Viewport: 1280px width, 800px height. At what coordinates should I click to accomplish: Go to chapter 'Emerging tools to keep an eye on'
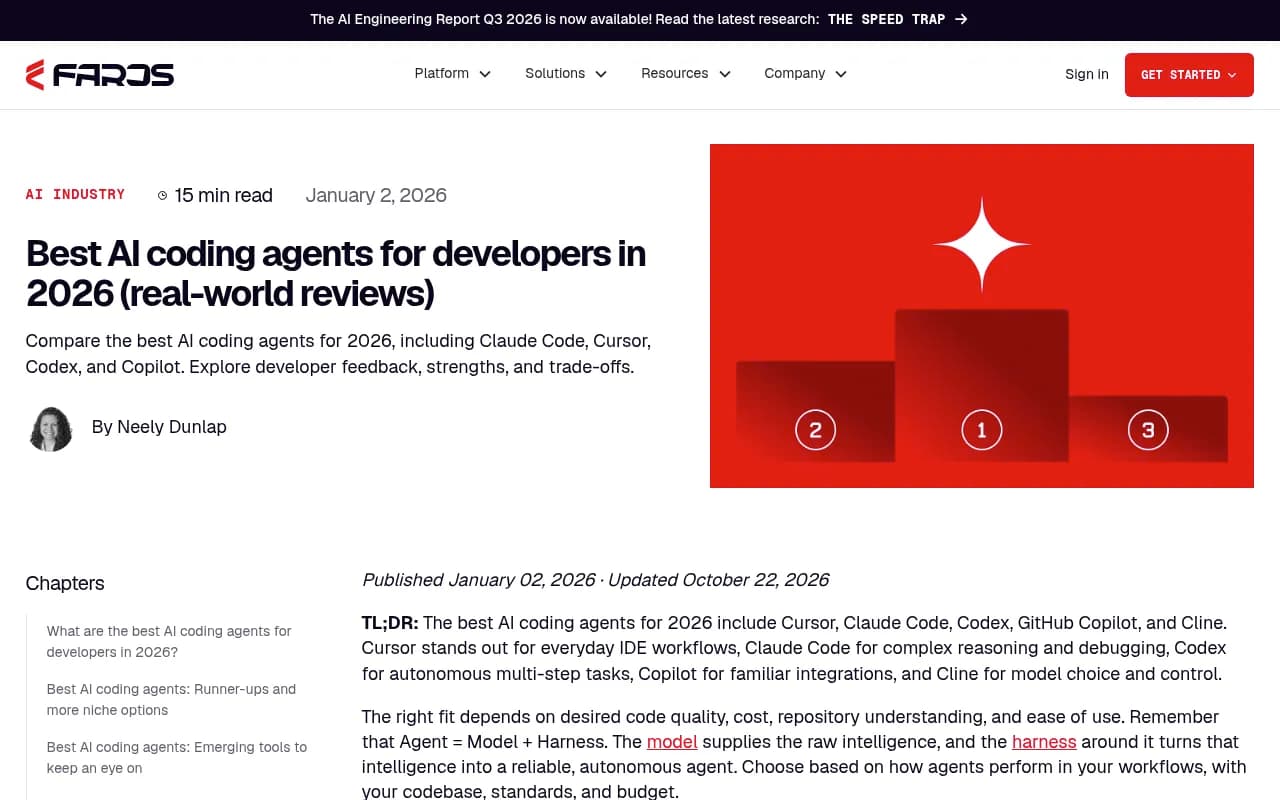pos(177,758)
